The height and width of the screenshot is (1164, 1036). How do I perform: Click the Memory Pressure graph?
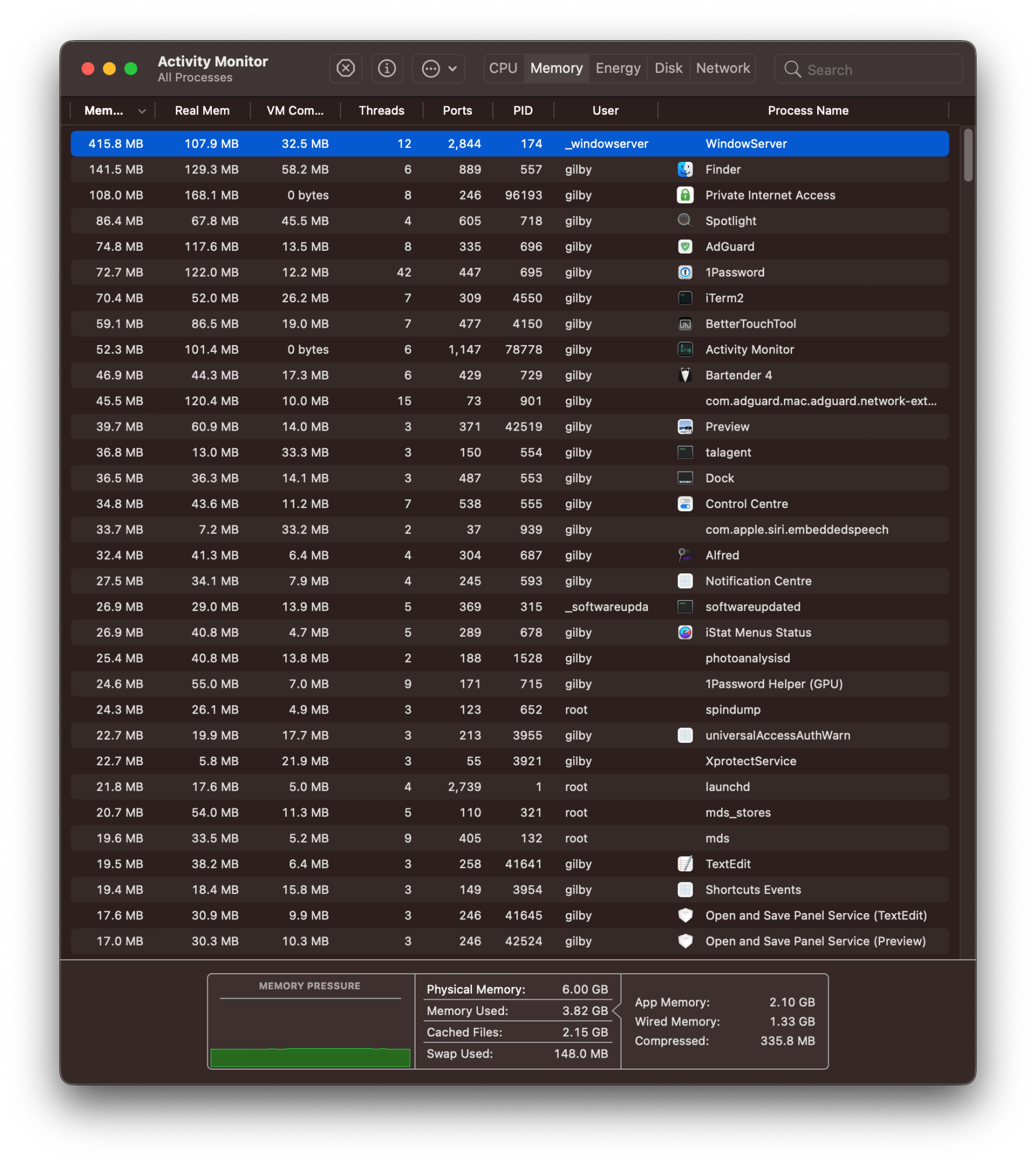point(310,1032)
